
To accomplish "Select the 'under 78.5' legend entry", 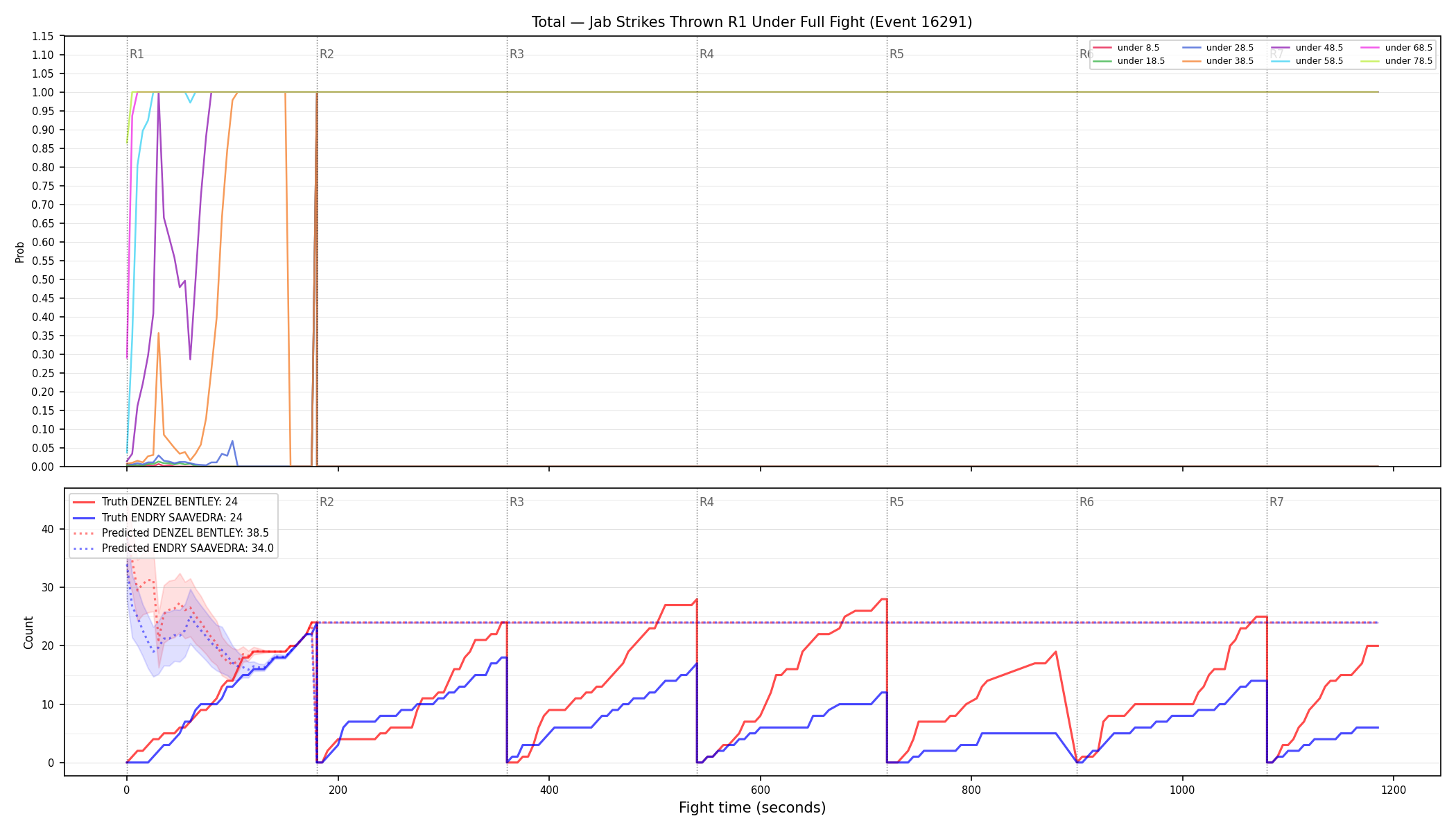I will [x=1396, y=61].
